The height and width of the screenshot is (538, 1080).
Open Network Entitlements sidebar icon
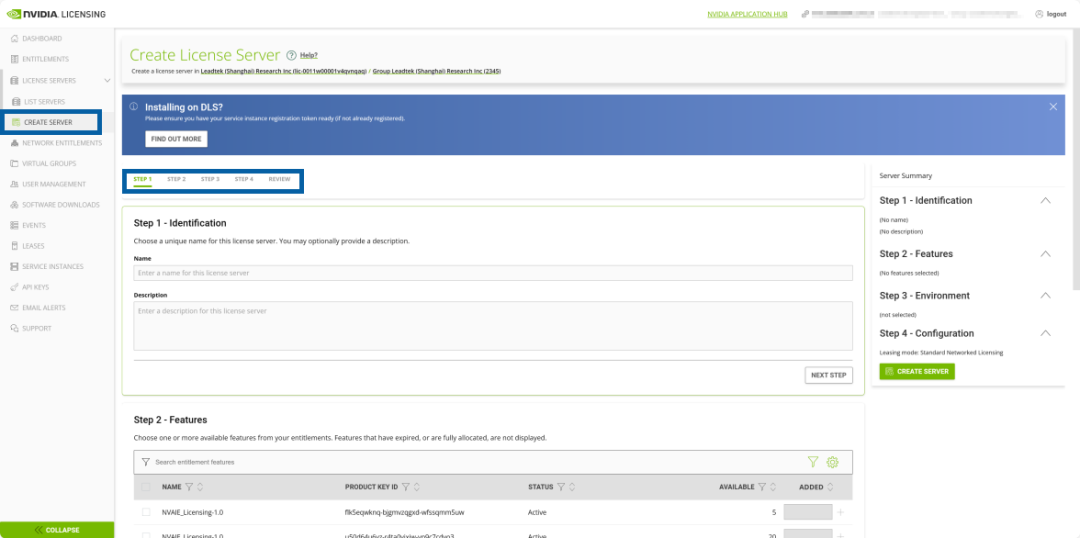pos(15,143)
